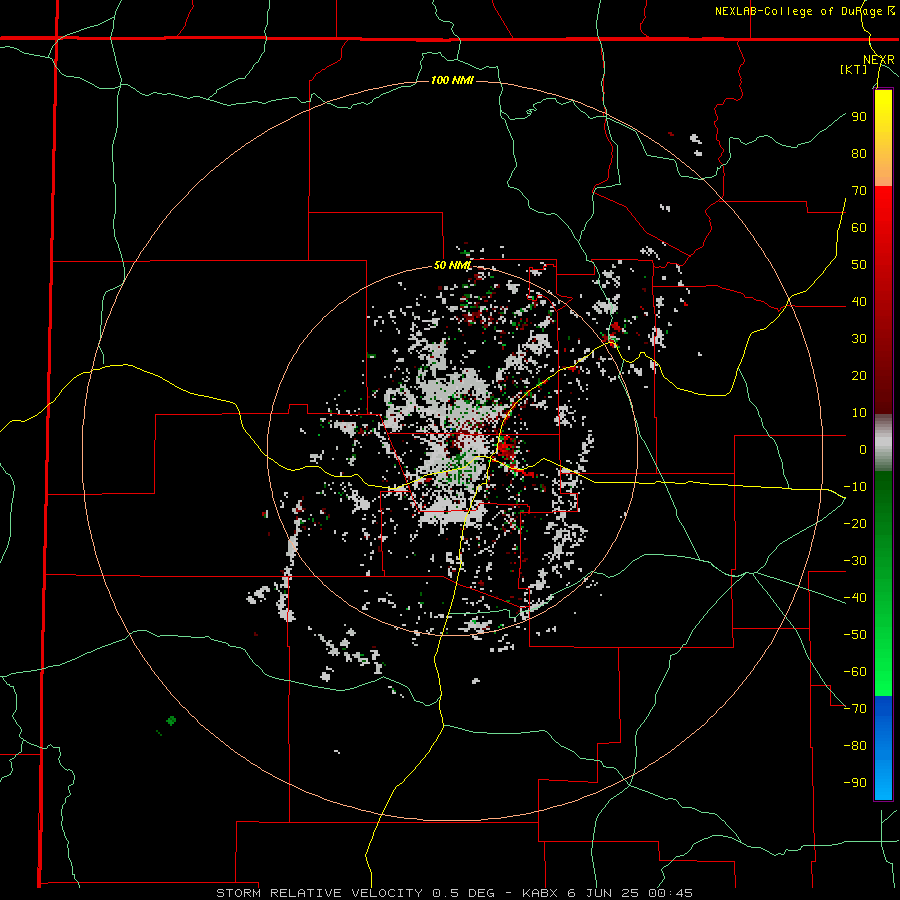The image size is (900, 900).
Task: Click the -40 scale label
Action: point(855,598)
